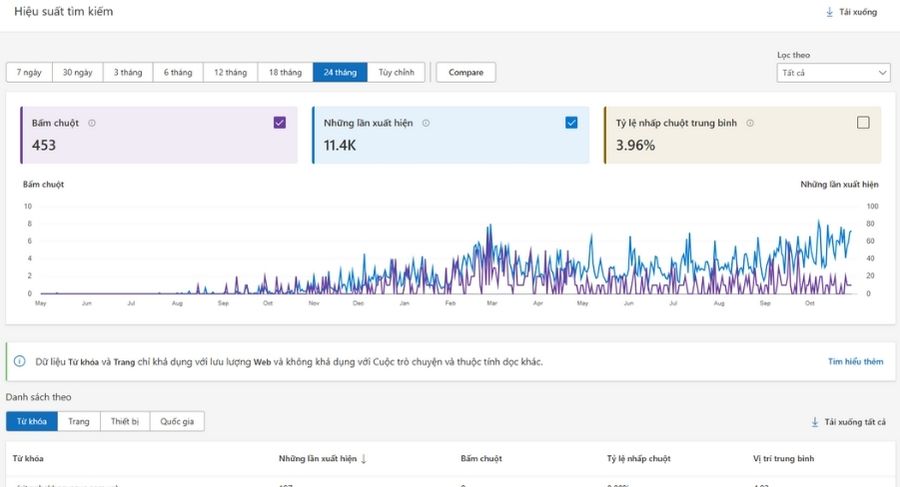Click info icon beside Tỷ lệ nhấp chuột trung bình

click(x=750, y=123)
